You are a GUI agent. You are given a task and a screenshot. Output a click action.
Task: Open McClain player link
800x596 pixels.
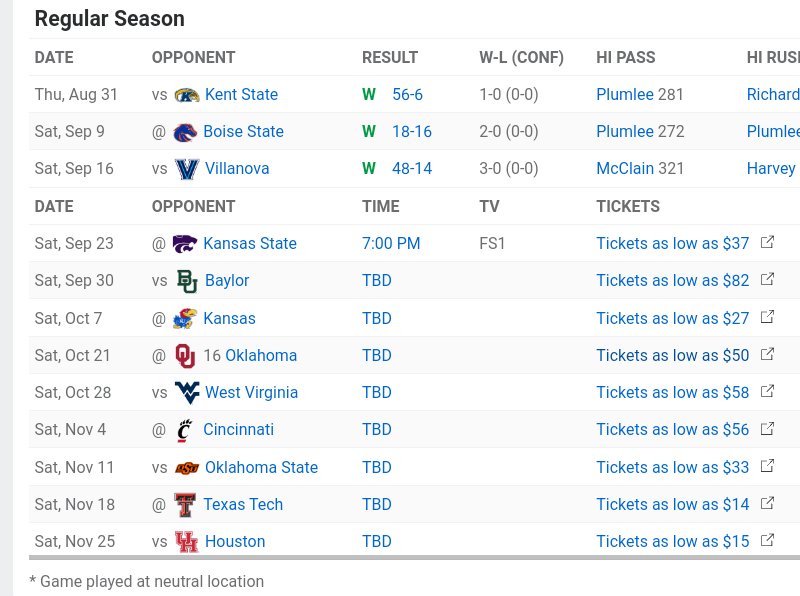(x=625, y=169)
